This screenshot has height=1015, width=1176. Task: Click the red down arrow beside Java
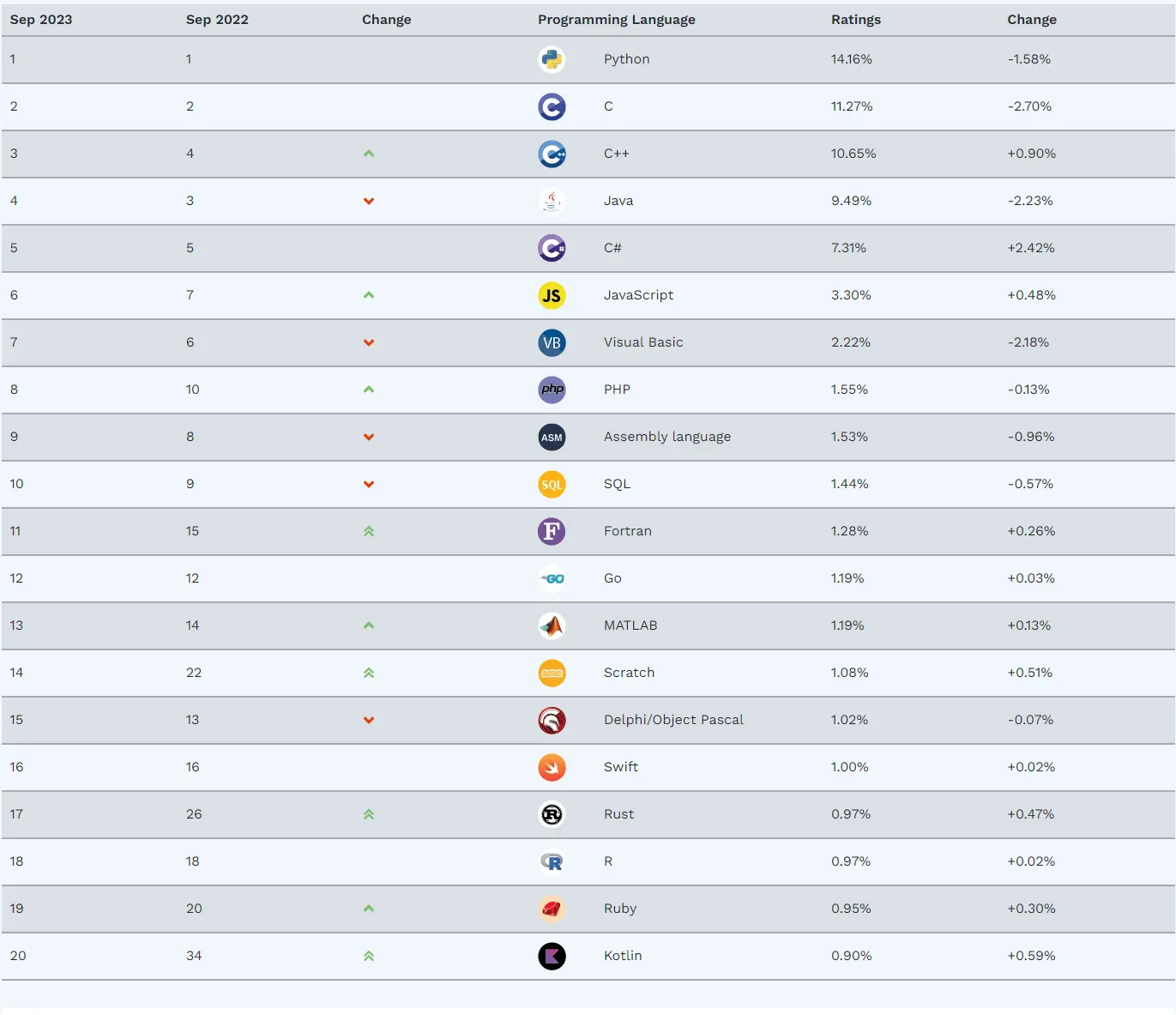pos(369,201)
